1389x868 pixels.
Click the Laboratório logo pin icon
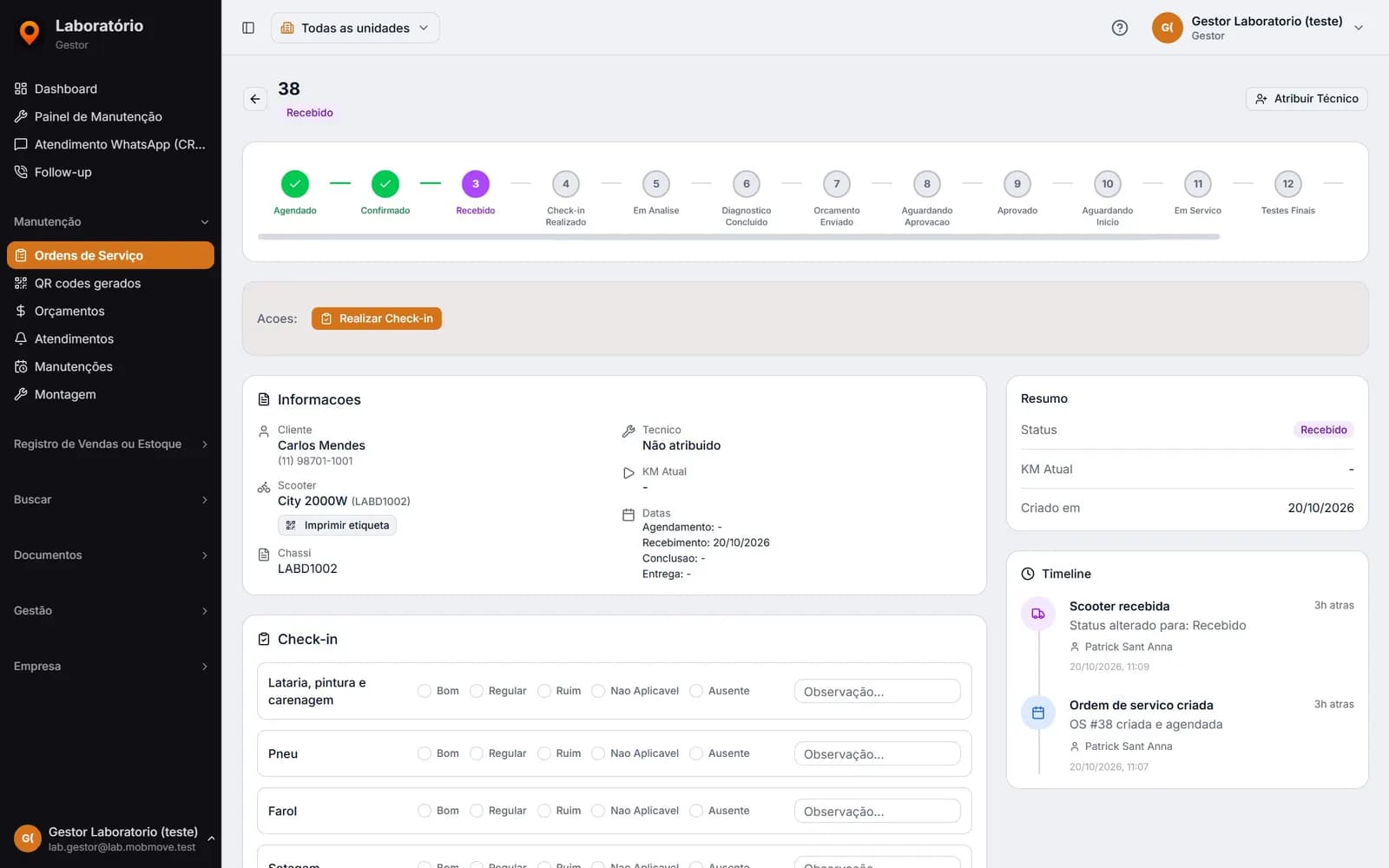(x=30, y=33)
